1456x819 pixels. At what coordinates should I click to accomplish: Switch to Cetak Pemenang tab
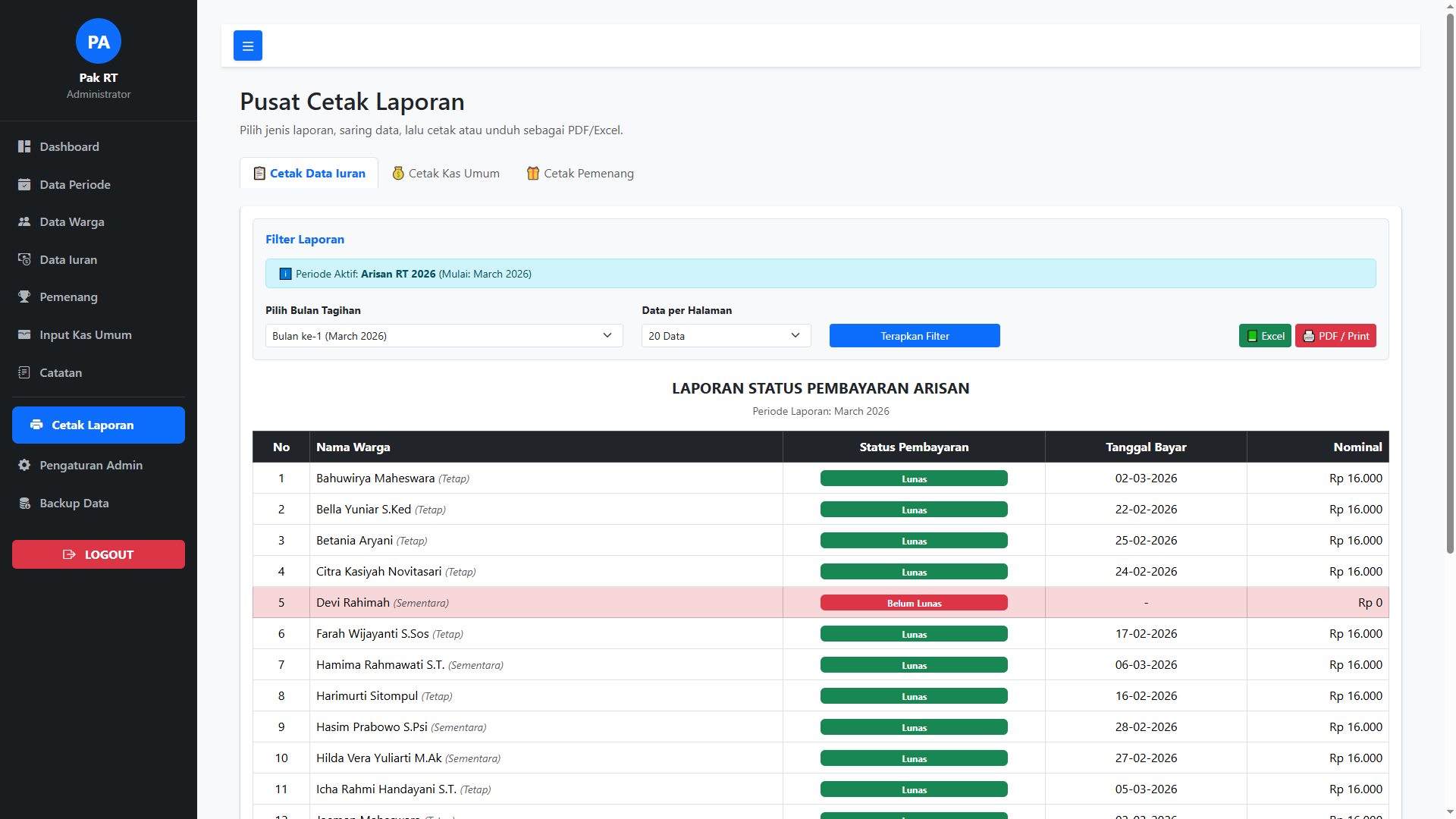pyautogui.click(x=580, y=173)
